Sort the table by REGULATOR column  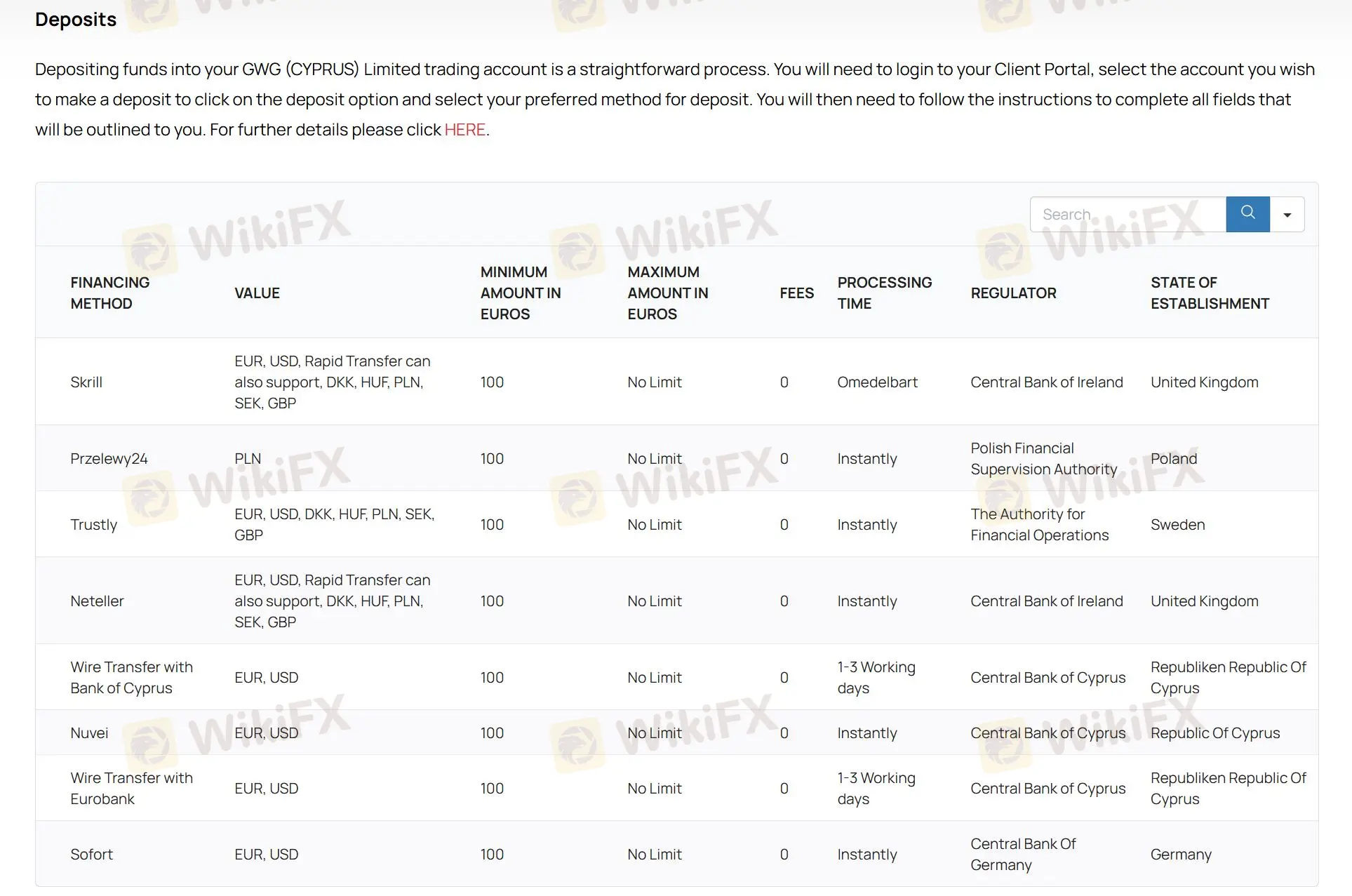pyautogui.click(x=1013, y=293)
